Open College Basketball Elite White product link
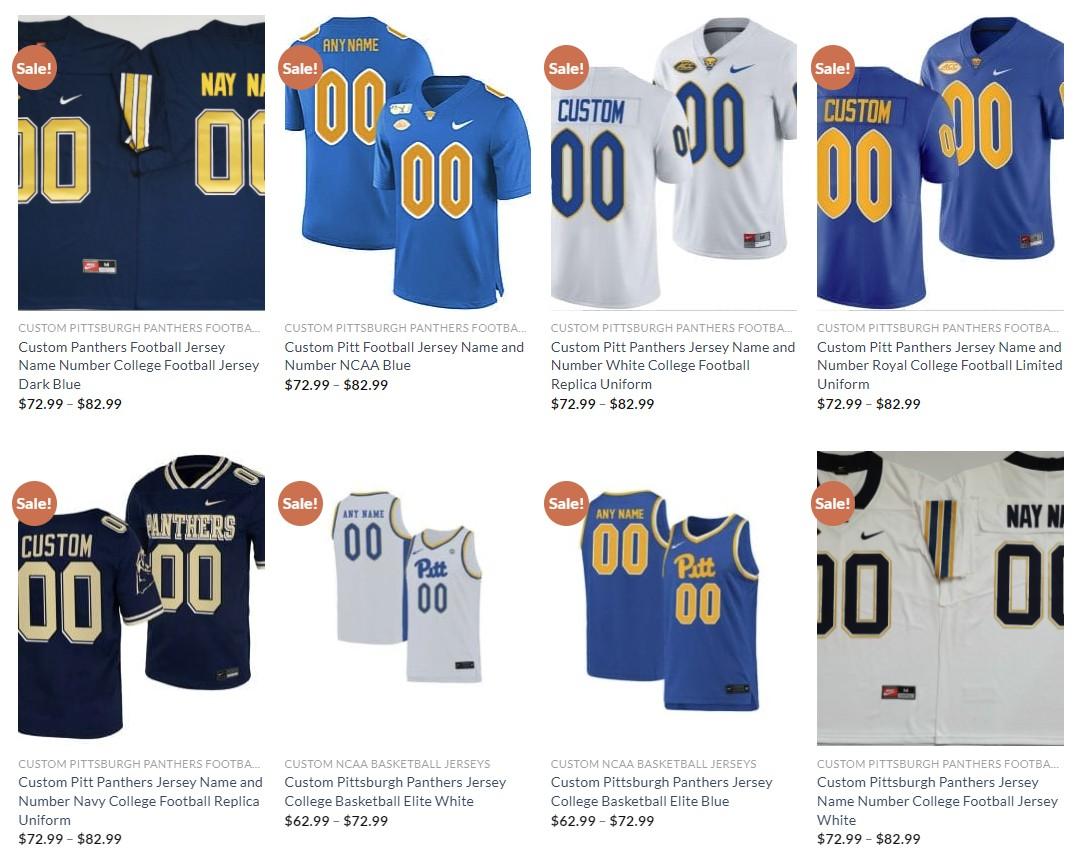This screenshot has width=1081, height=850. (395, 791)
